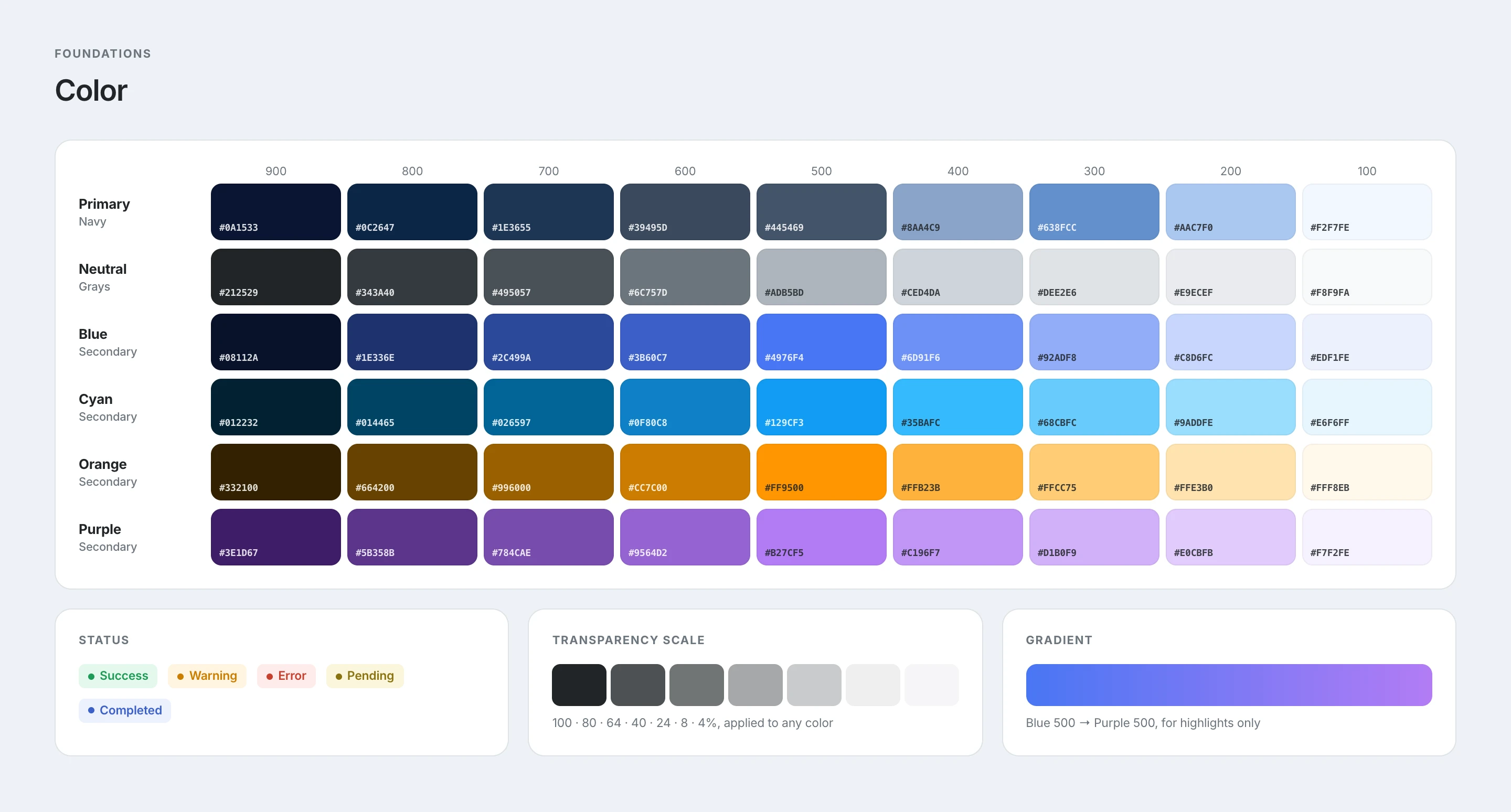Click the Cyan 900 swatch #012232
Viewport: 1511px width, 812px height.
point(275,407)
